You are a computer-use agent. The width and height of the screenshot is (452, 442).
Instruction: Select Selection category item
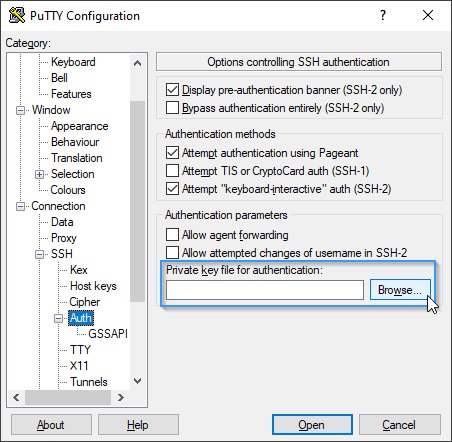[72, 174]
